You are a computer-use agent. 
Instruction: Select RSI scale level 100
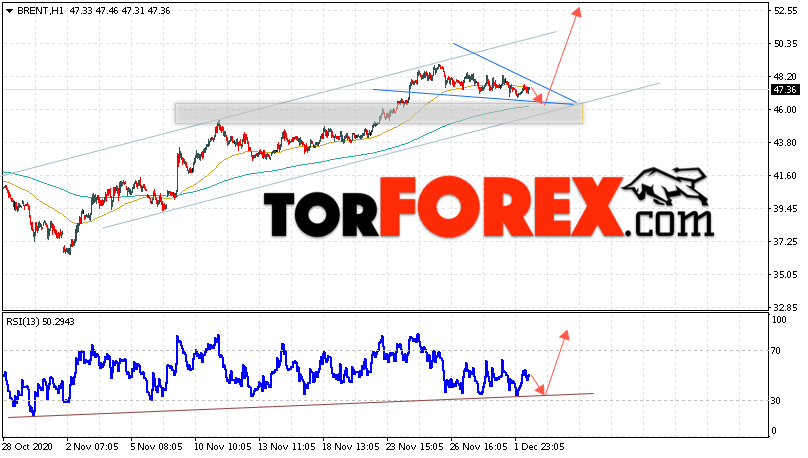(x=780, y=320)
